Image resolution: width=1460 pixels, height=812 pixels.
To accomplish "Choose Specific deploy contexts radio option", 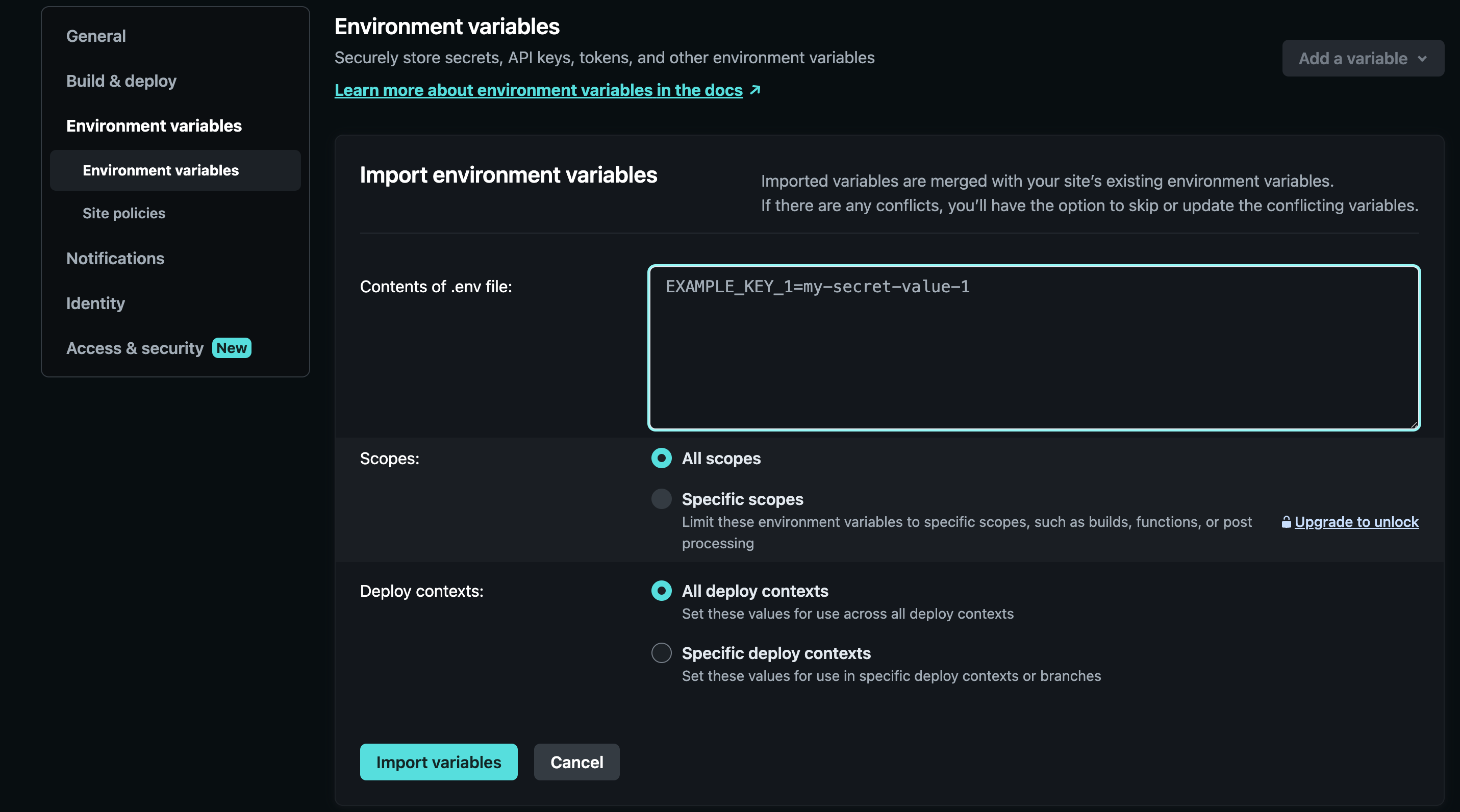I will coord(661,653).
